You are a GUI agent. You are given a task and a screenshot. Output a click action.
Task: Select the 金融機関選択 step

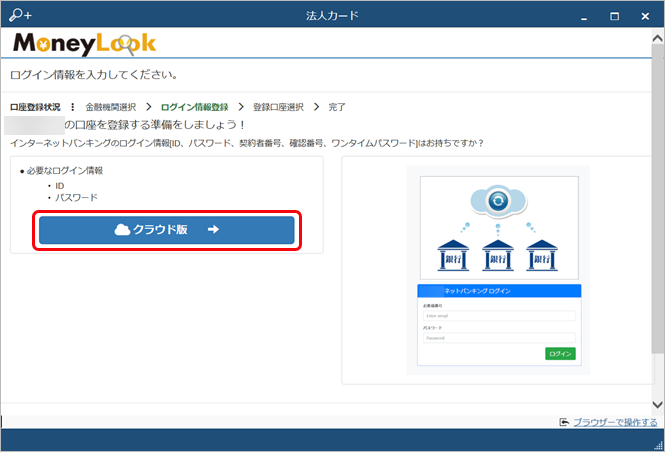pos(111,107)
